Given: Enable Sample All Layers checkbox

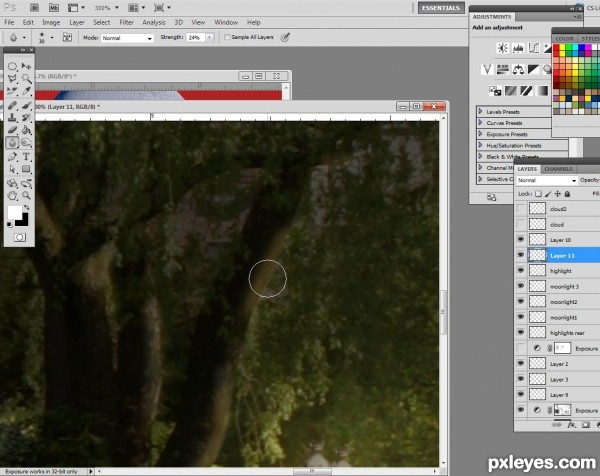Looking at the screenshot, I should click(227, 37).
